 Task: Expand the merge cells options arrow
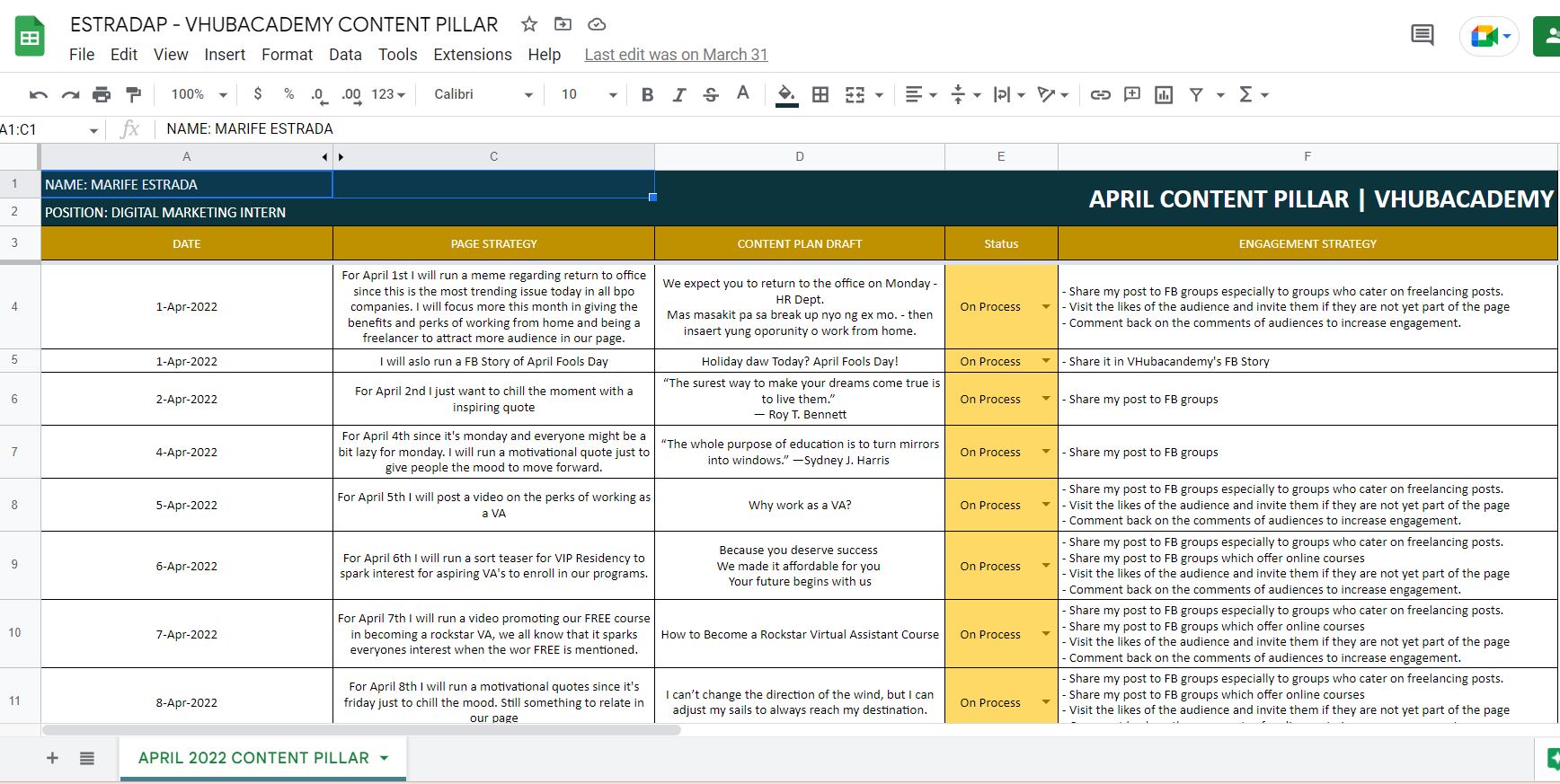coord(879,95)
